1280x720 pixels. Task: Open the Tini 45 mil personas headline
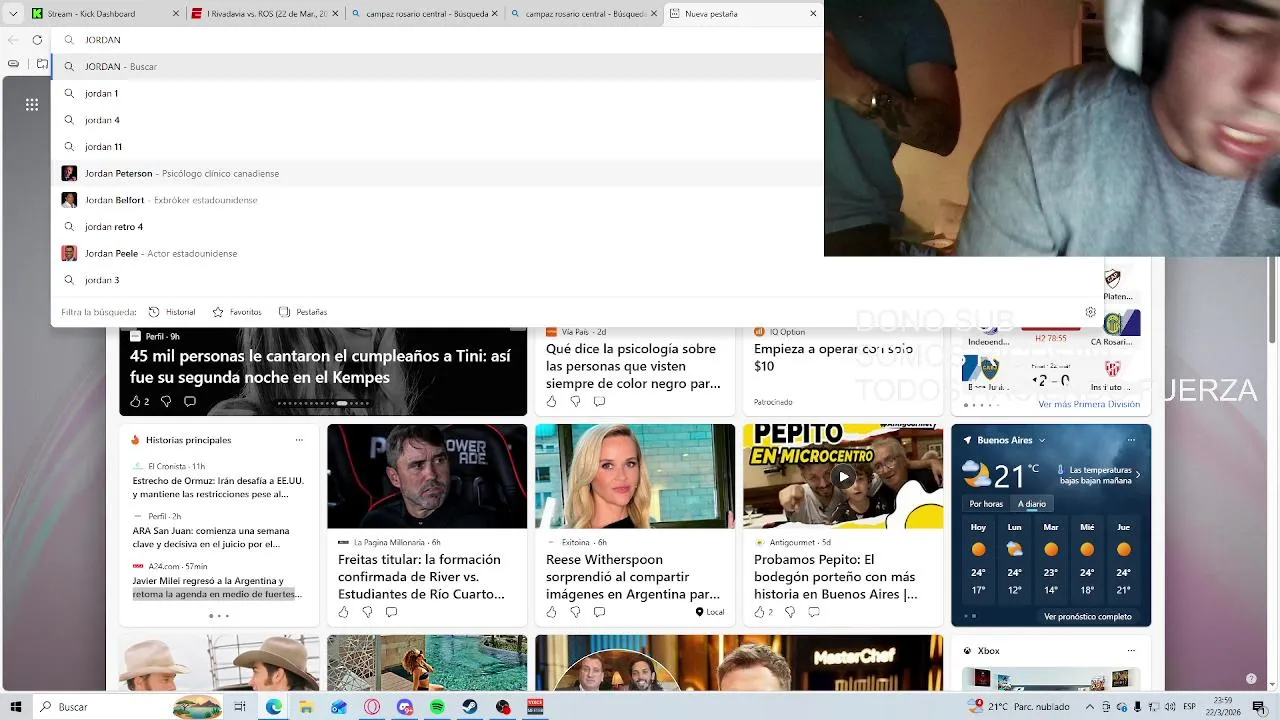(x=320, y=366)
